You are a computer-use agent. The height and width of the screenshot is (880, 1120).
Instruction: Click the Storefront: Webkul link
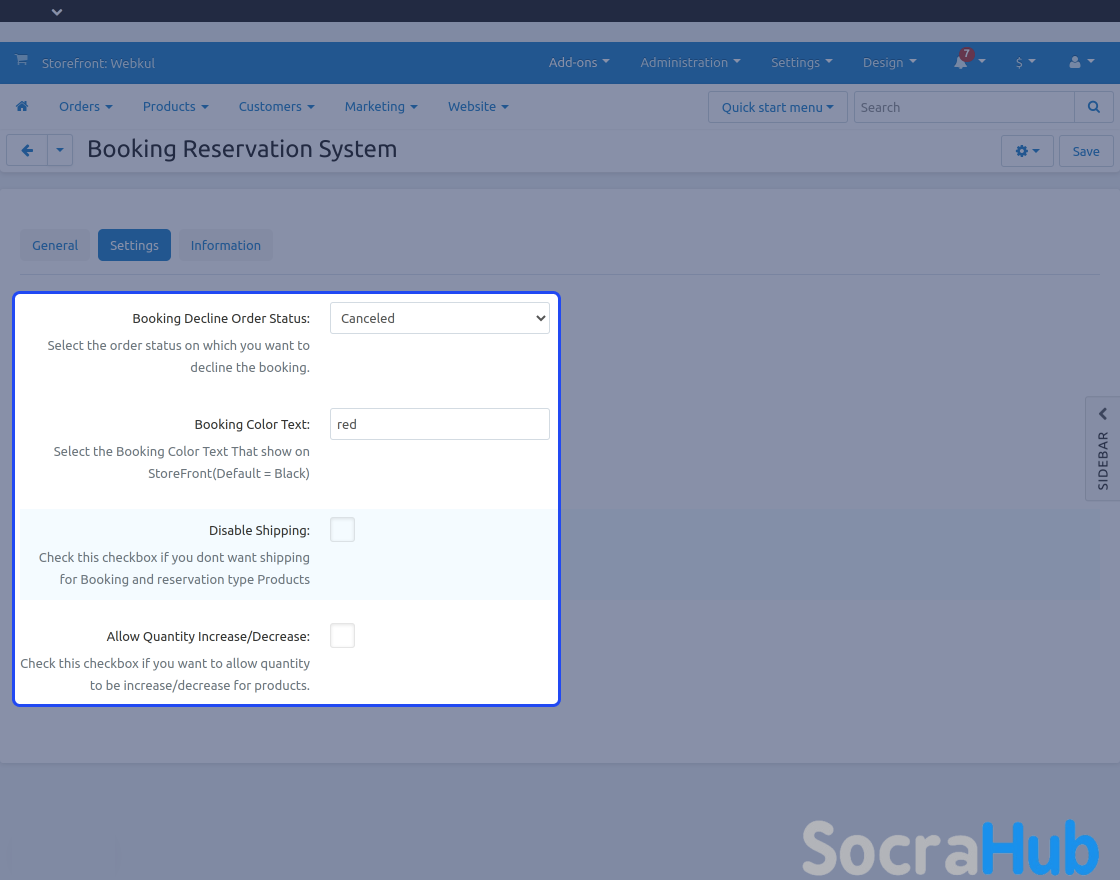click(x=98, y=63)
